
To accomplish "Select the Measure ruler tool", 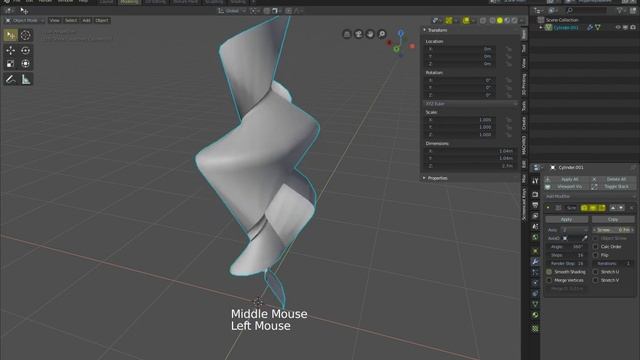I will point(25,79).
